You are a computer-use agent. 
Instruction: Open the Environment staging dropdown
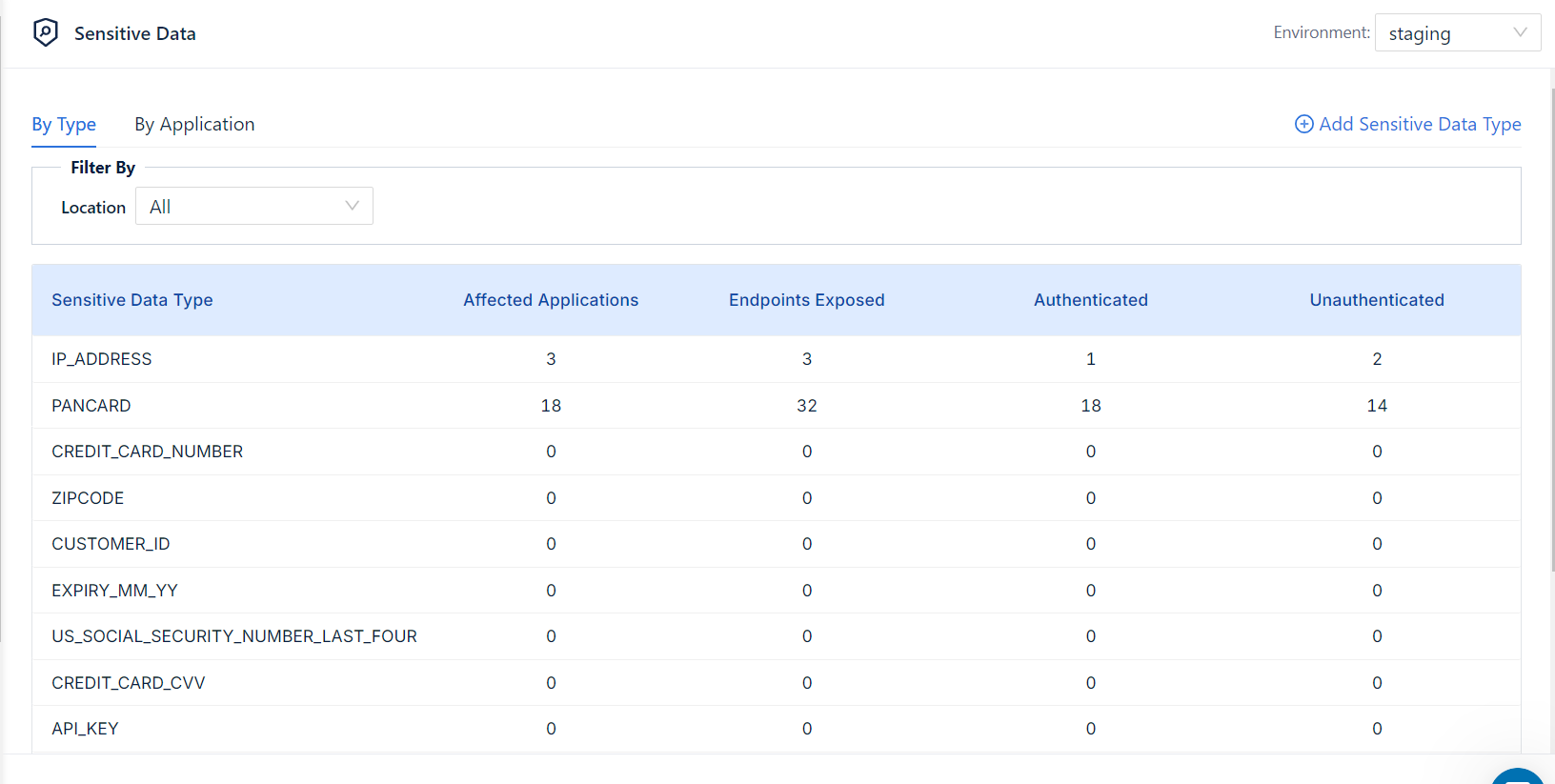tap(1457, 32)
